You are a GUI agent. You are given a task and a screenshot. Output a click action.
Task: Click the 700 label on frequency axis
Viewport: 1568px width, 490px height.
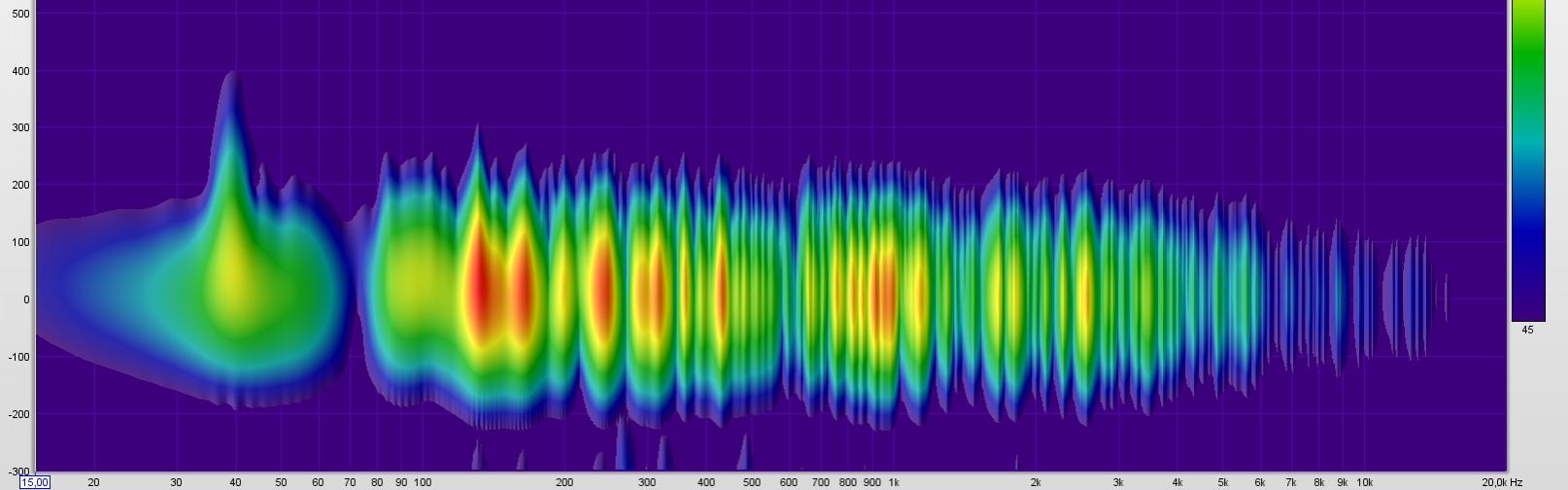[821, 482]
